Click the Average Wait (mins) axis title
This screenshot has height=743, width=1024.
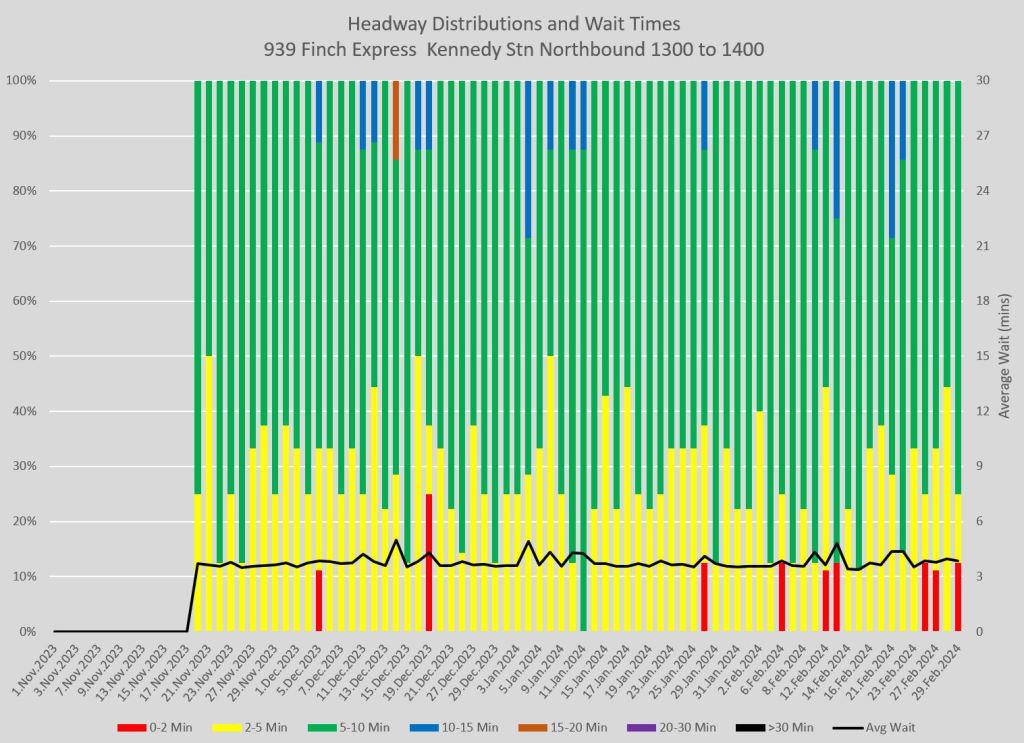1002,356
